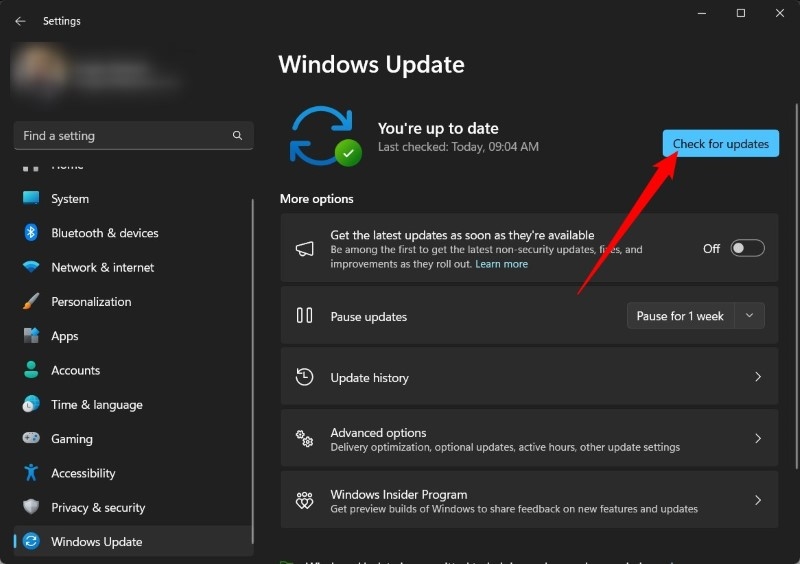The image size is (800, 564).
Task: Click the search magnifier icon
Action: click(x=237, y=136)
